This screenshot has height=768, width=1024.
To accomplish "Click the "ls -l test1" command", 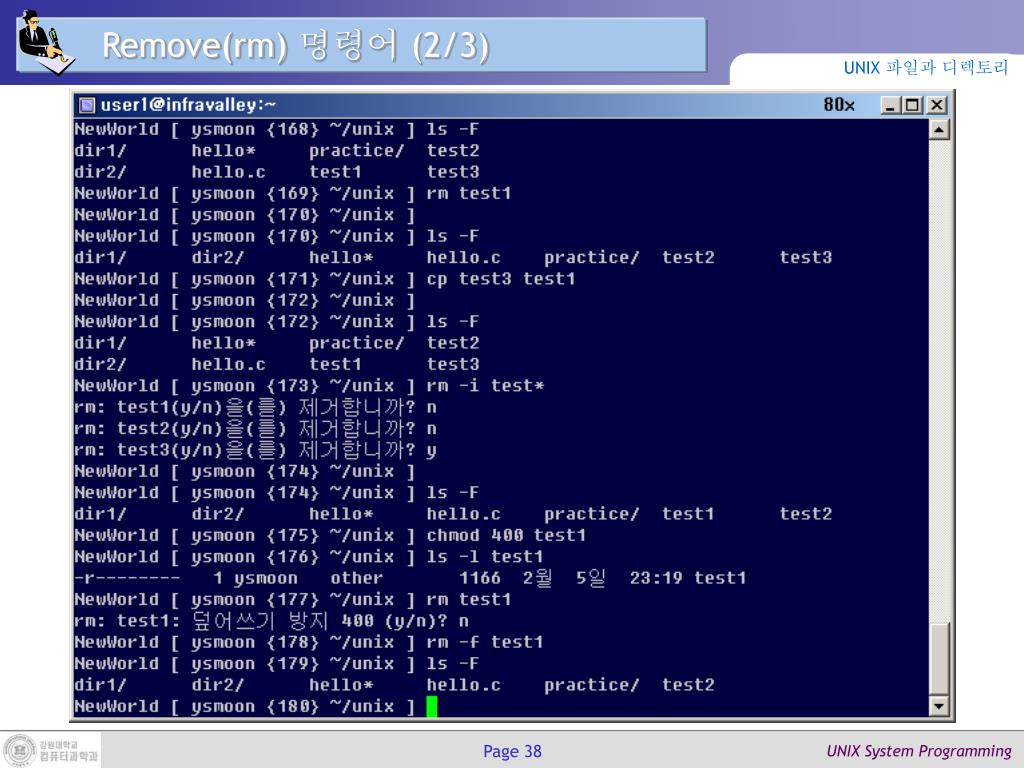I will [485, 557].
